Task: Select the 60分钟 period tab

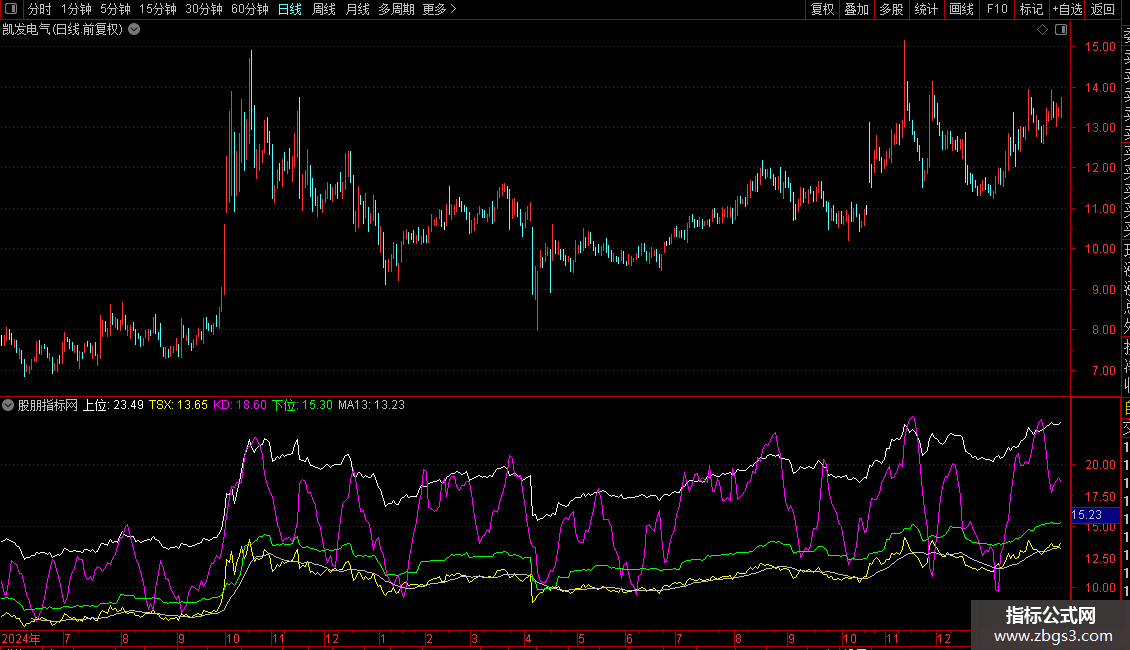Action: click(250, 9)
